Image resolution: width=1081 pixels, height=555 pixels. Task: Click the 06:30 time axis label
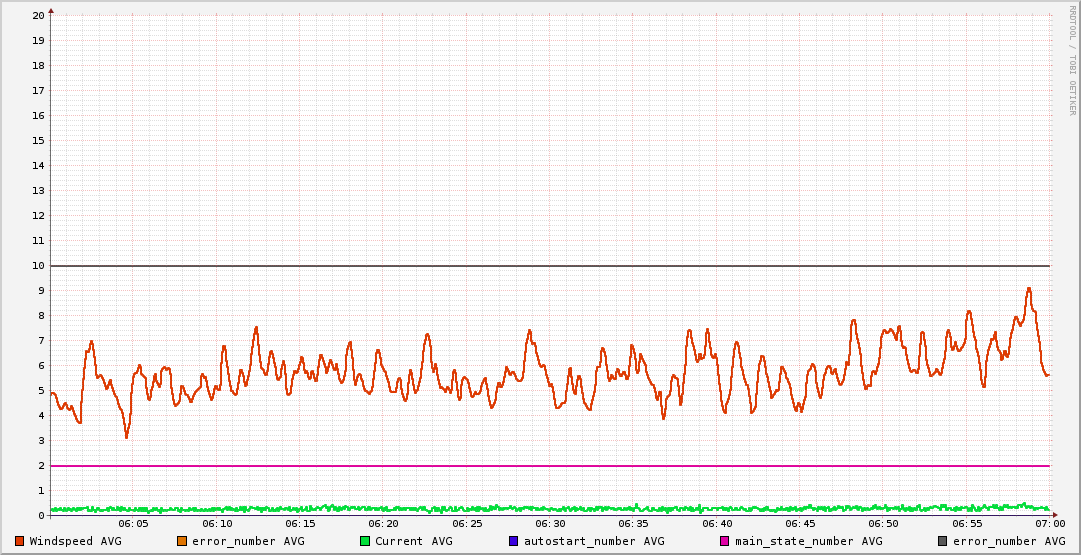pos(550,524)
